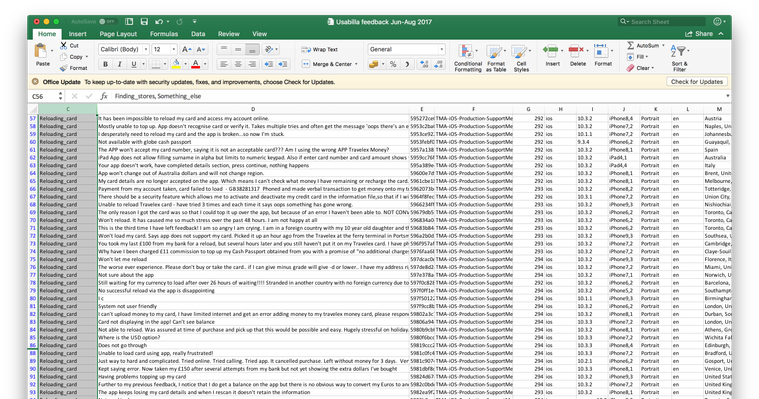Apply comma style number format
Image resolution: width=759 pixels, height=399 pixels.
[407, 64]
